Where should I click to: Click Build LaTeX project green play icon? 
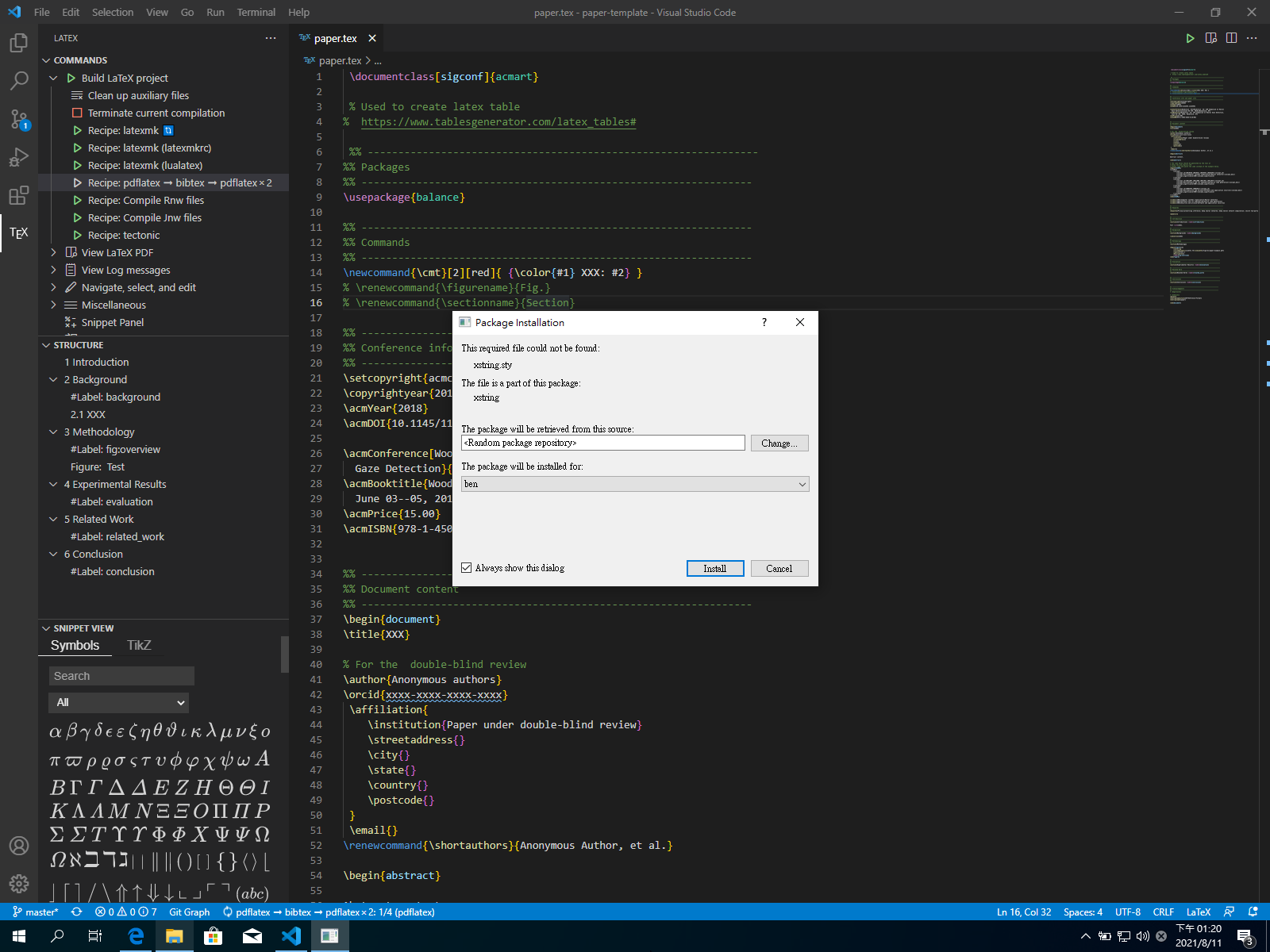pyautogui.click(x=71, y=78)
